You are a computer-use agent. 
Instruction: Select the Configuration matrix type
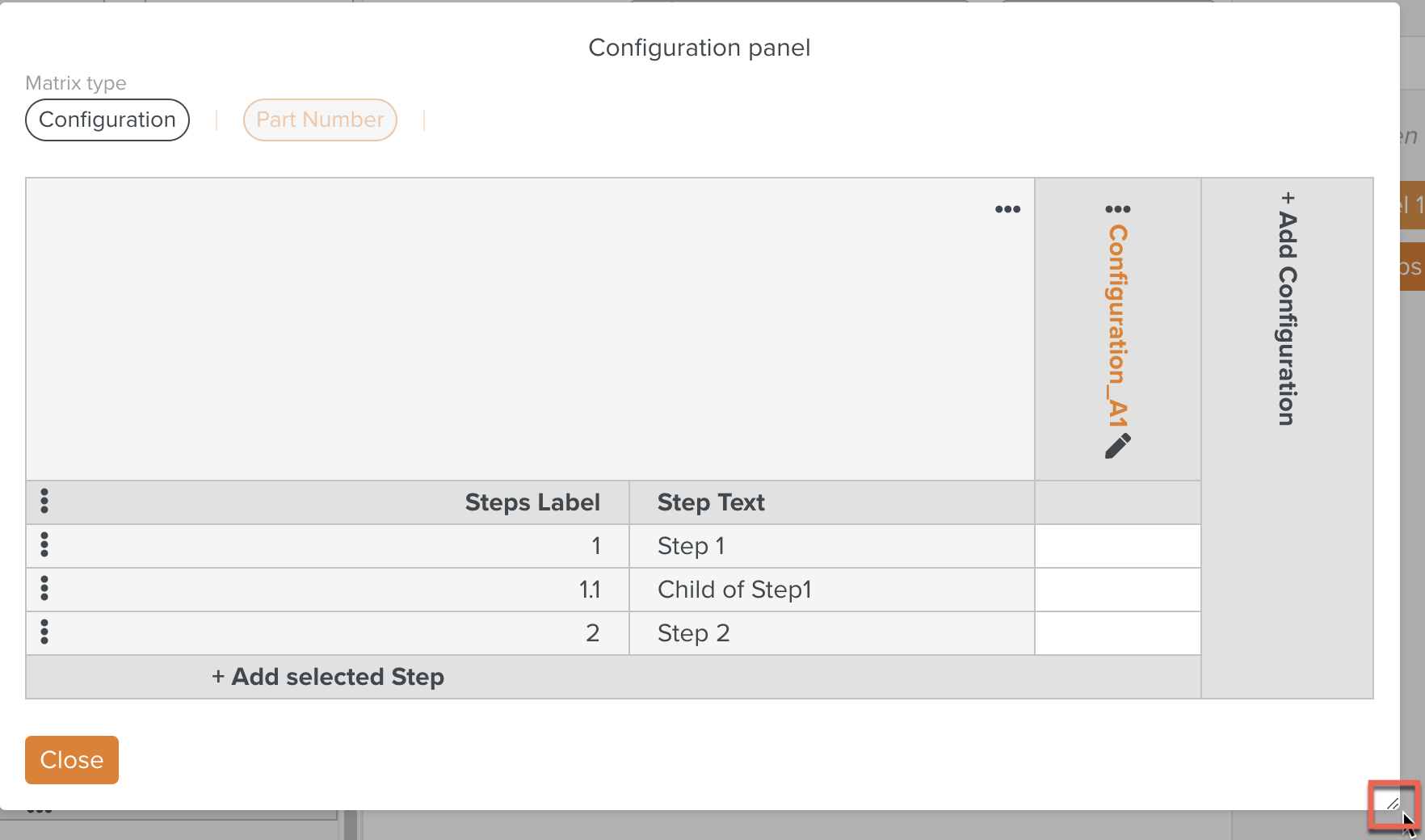click(107, 120)
